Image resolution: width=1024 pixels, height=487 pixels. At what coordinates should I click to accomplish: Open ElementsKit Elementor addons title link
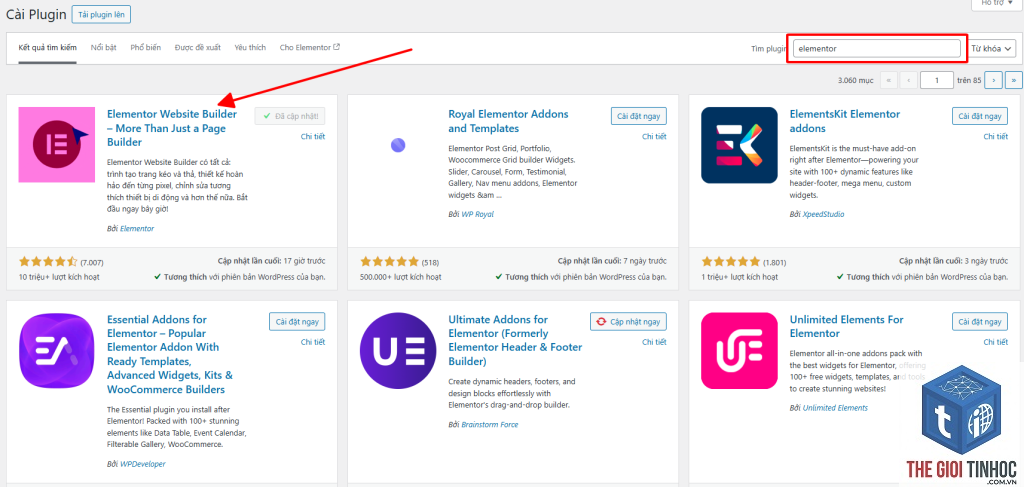[x=844, y=121]
